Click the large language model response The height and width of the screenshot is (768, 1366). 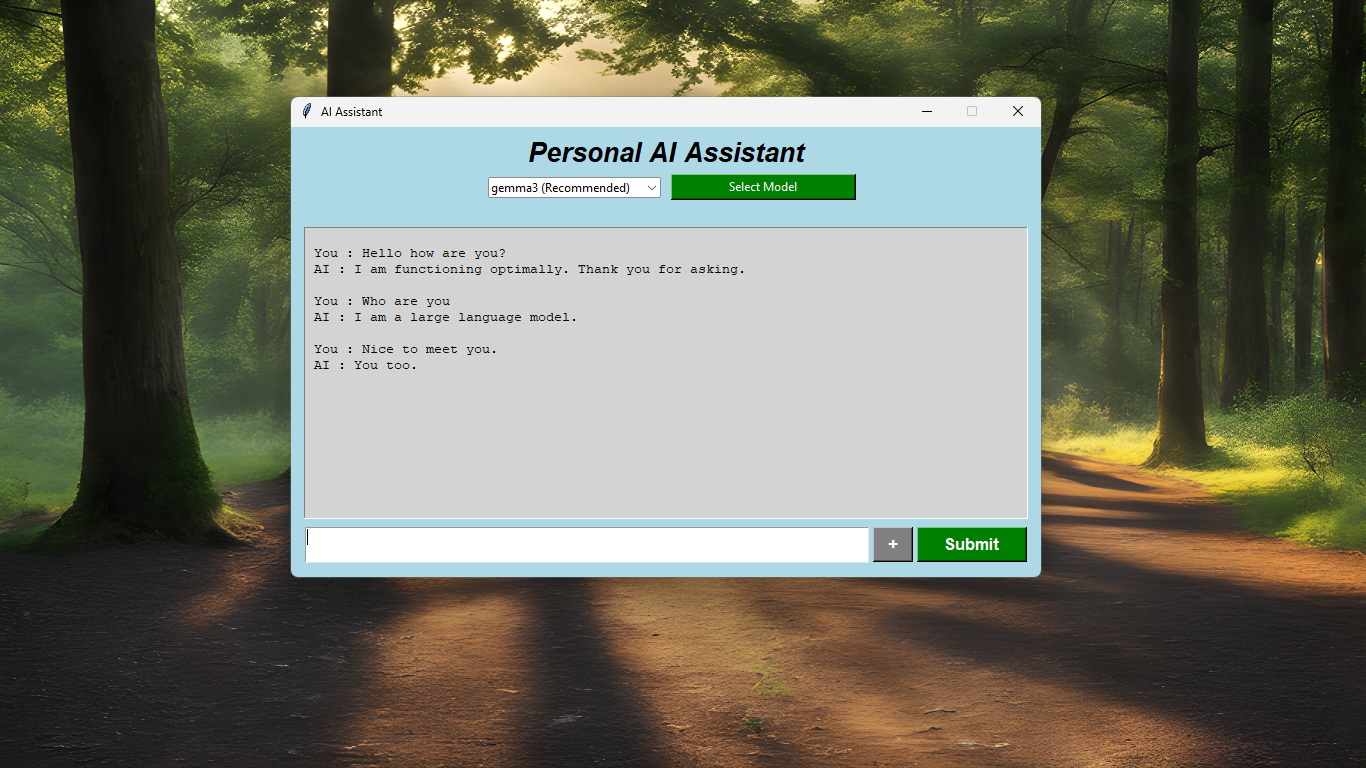(444, 317)
